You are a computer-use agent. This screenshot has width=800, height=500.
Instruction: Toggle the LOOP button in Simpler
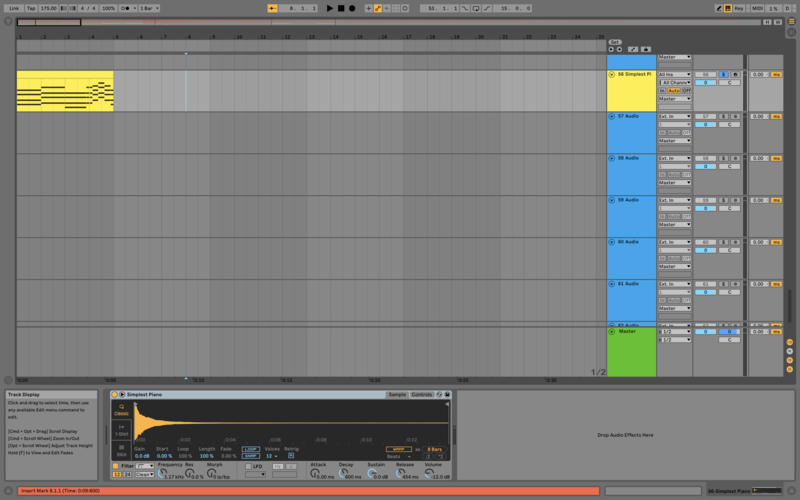pos(250,449)
